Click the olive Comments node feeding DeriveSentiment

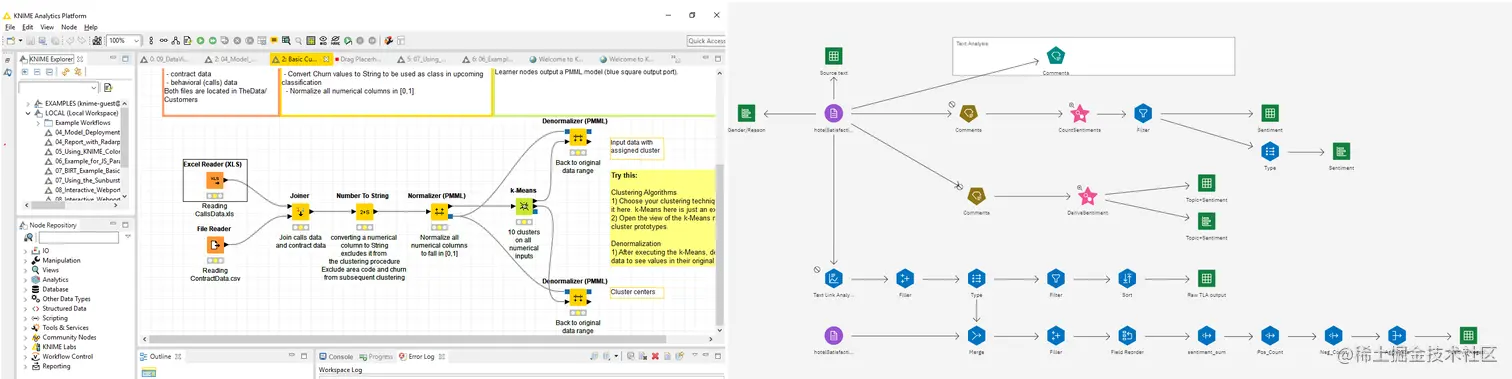(x=976, y=197)
